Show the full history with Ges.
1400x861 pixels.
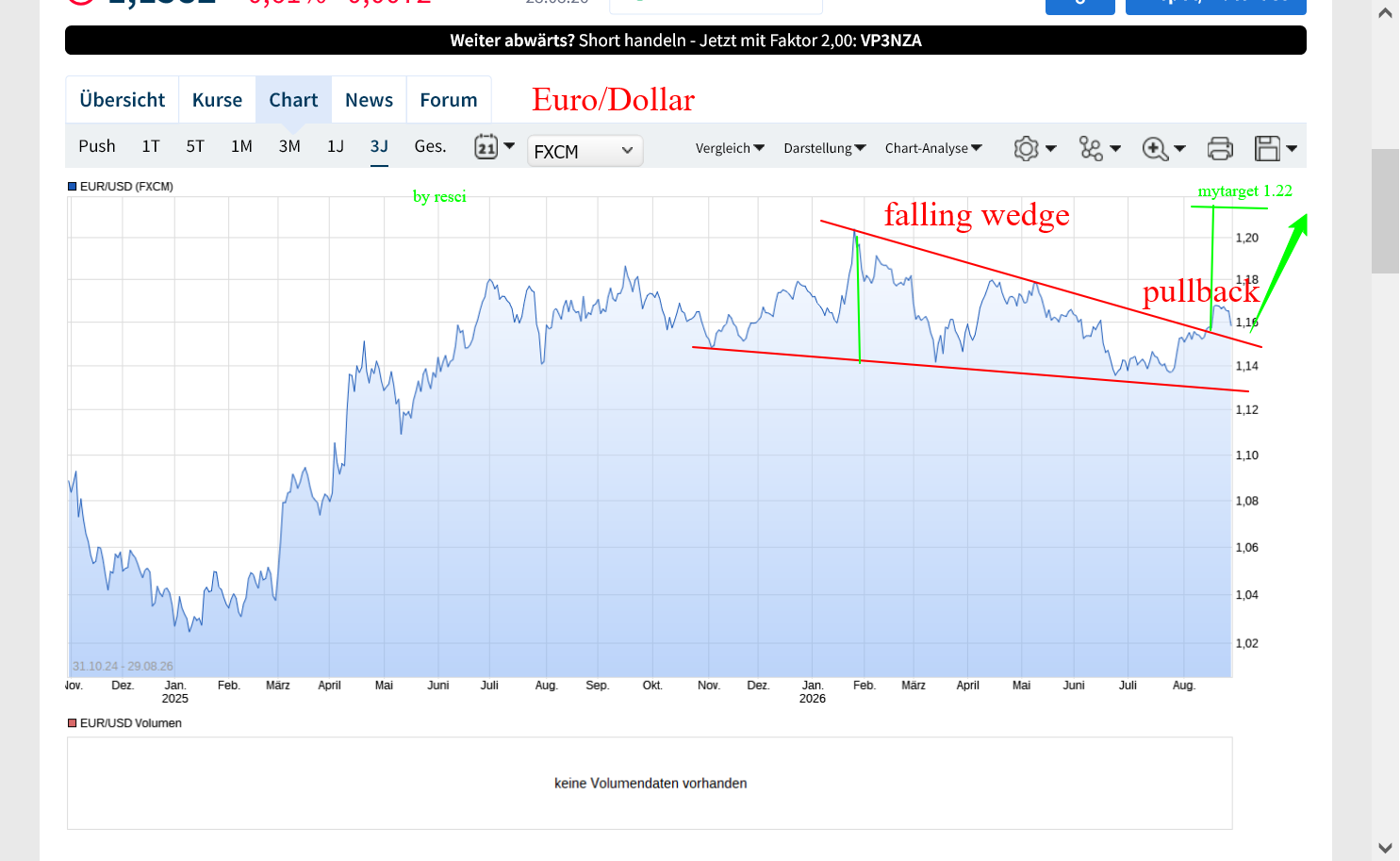pos(430,146)
